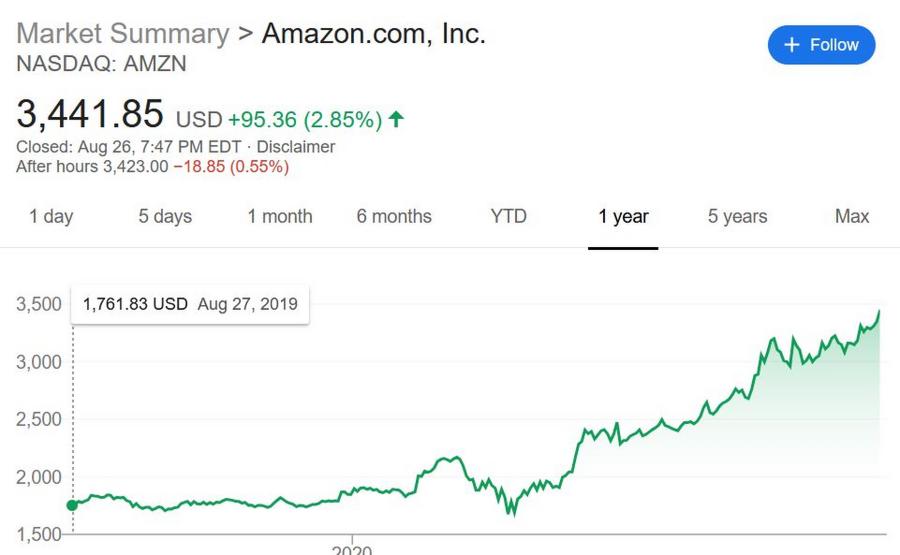900x555 pixels.
Task: Click the 3,441.85 current price
Action: pos(90,114)
